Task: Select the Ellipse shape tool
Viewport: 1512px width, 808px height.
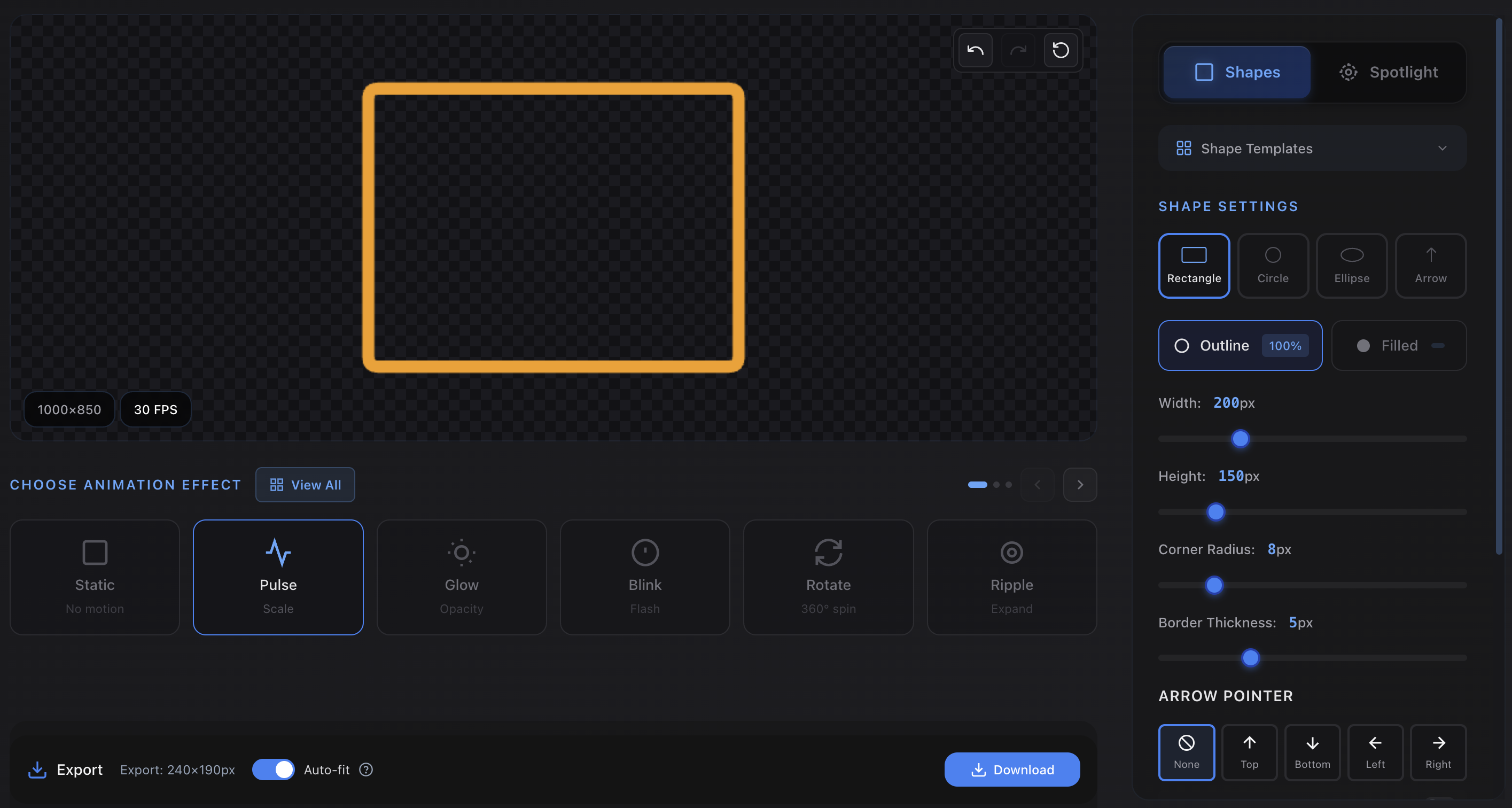Action: coord(1352,266)
